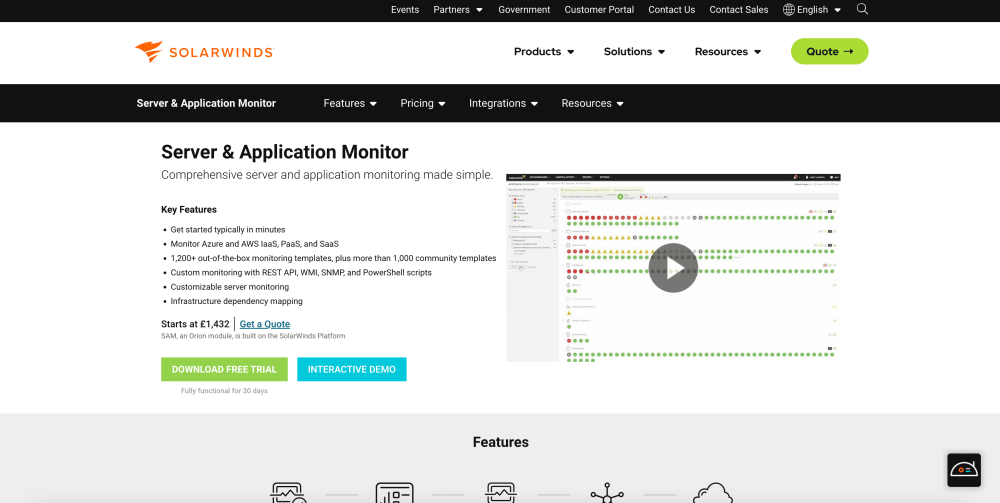
Task: Click 'Customizable server monitoring' bullet
Action: [x=230, y=287]
